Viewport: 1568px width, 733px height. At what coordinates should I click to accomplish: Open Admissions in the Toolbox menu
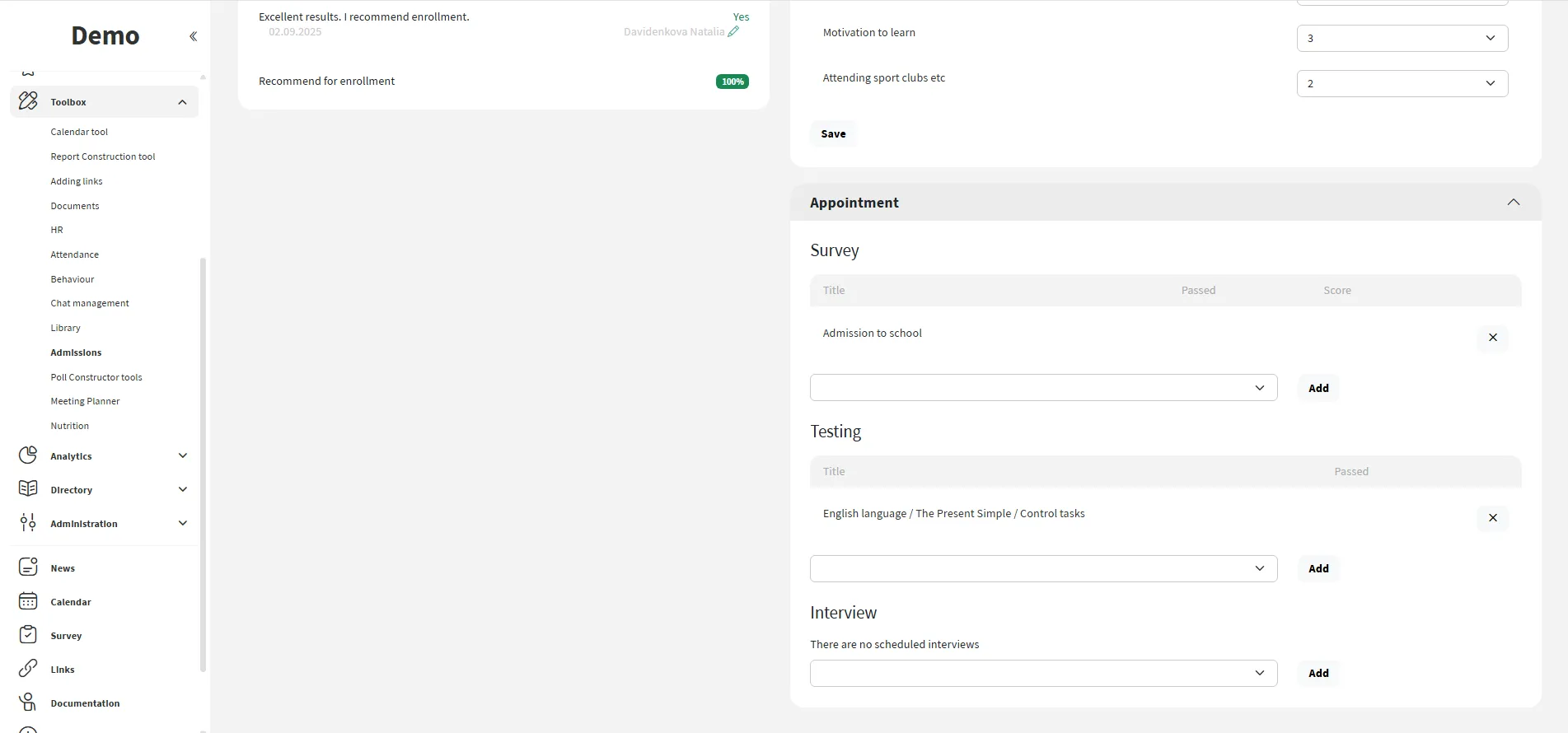[76, 352]
